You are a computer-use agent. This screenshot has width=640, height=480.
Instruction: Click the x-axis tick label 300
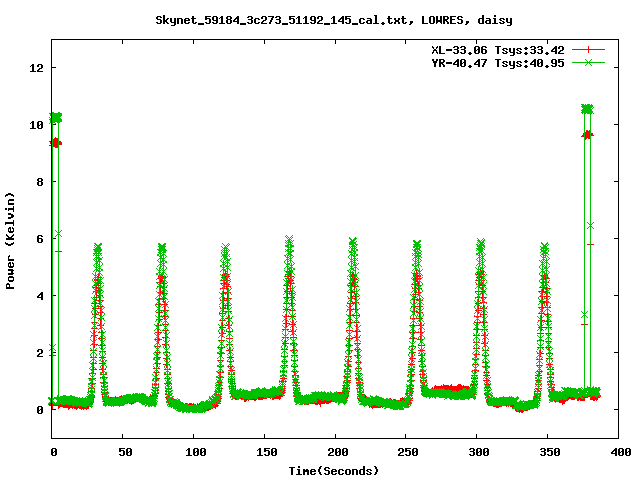coord(479,452)
